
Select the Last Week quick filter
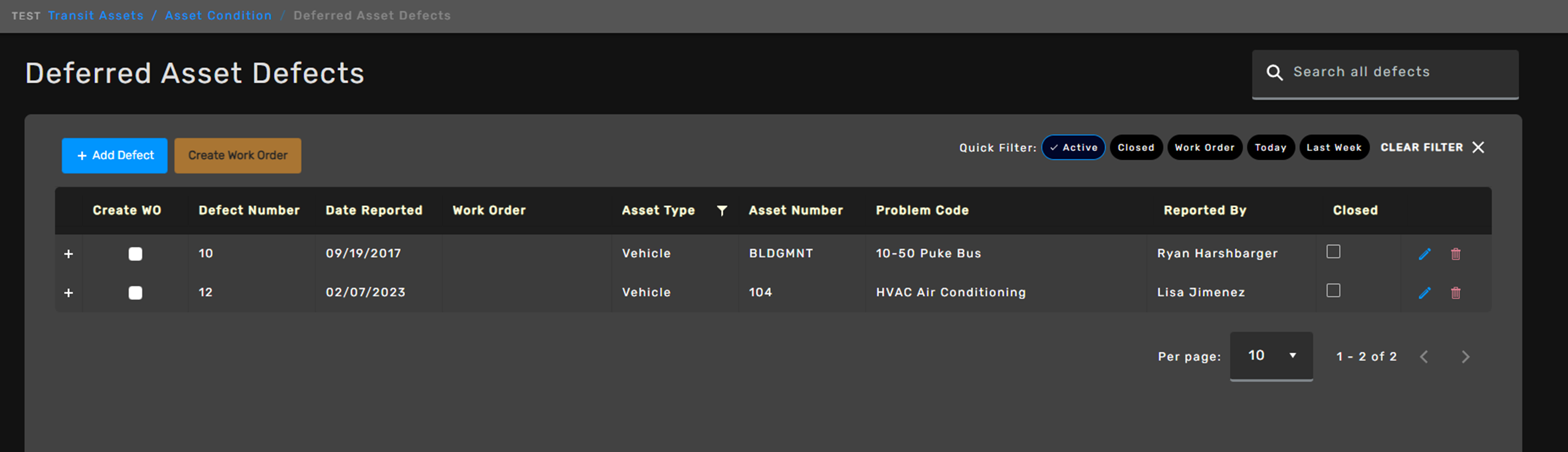pos(1333,147)
